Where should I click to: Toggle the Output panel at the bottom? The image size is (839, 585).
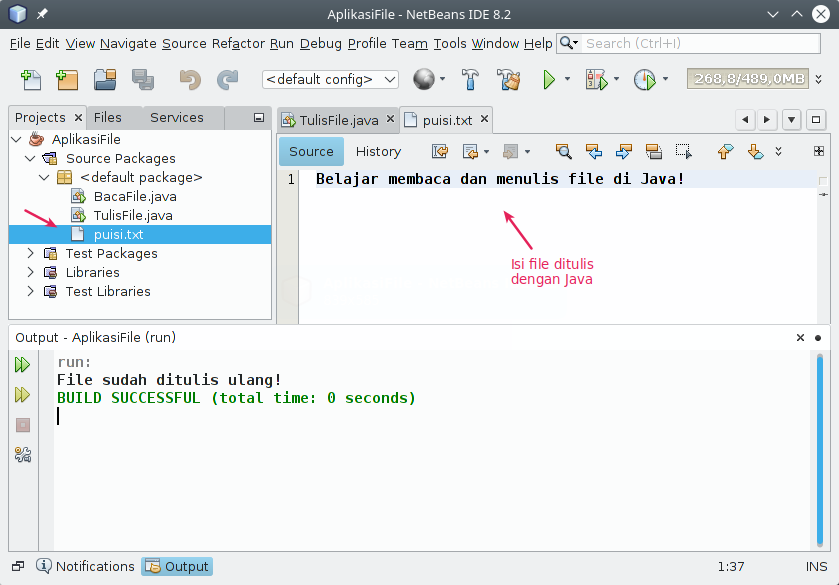(x=177, y=566)
